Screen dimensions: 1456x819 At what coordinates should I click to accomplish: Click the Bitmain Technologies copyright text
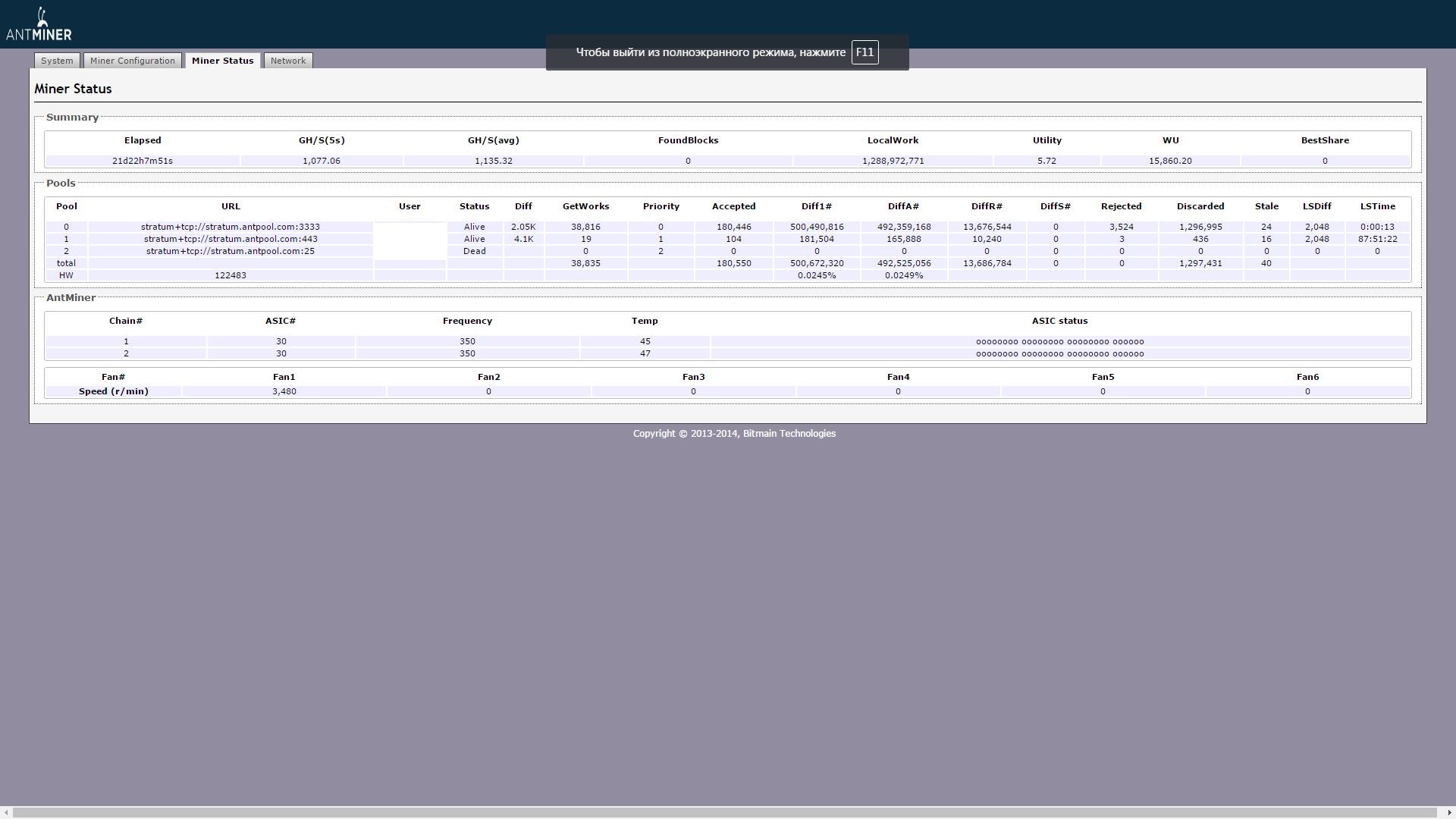(x=734, y=434)
